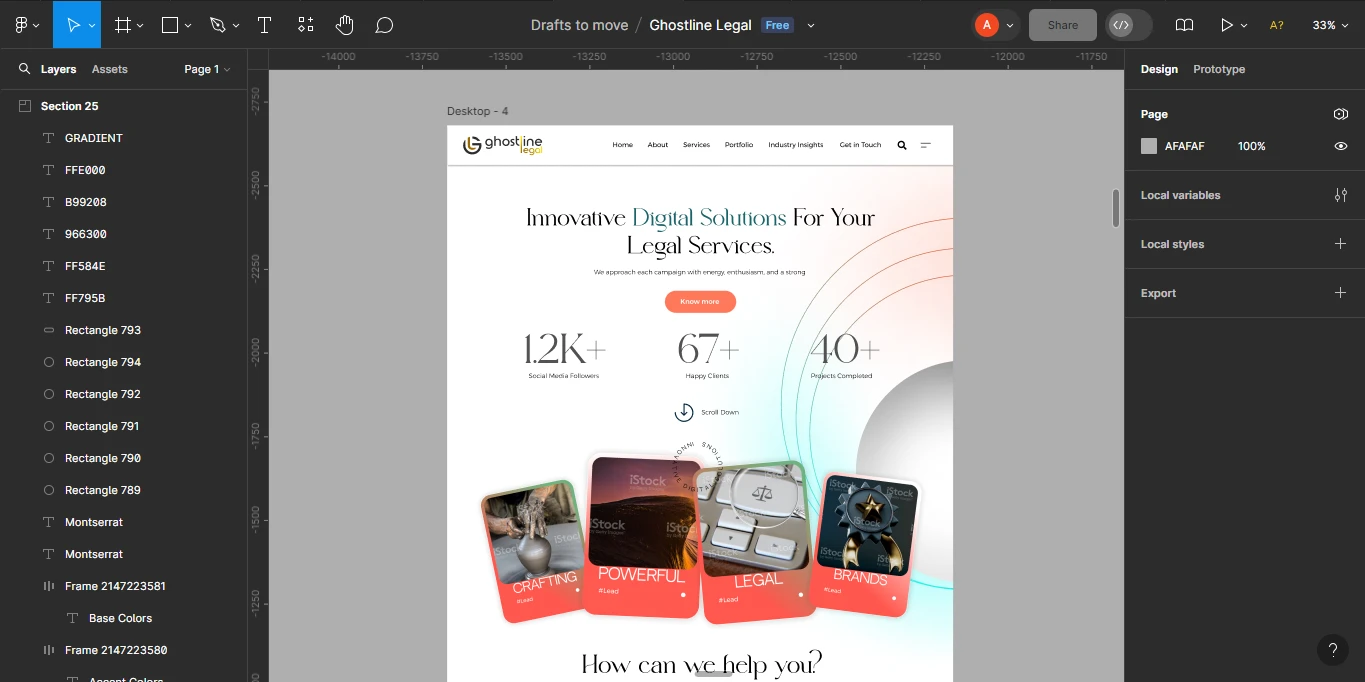
Task: Activate the Text tool
Action: 264,25
